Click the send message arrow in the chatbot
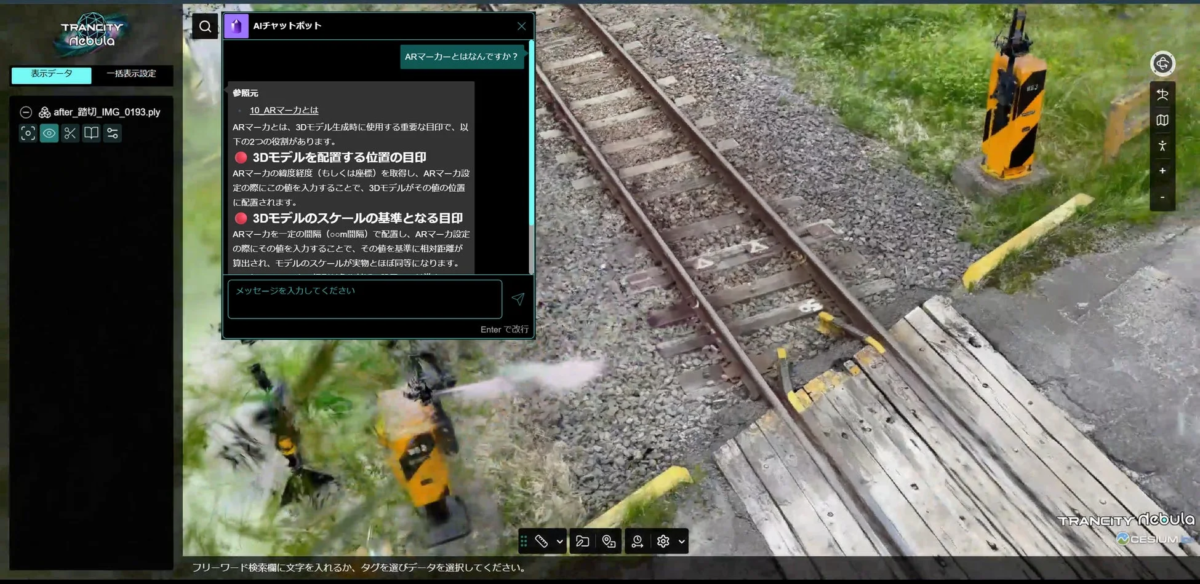This screenshot has width=1200, height=584. (x=517, y=298)
